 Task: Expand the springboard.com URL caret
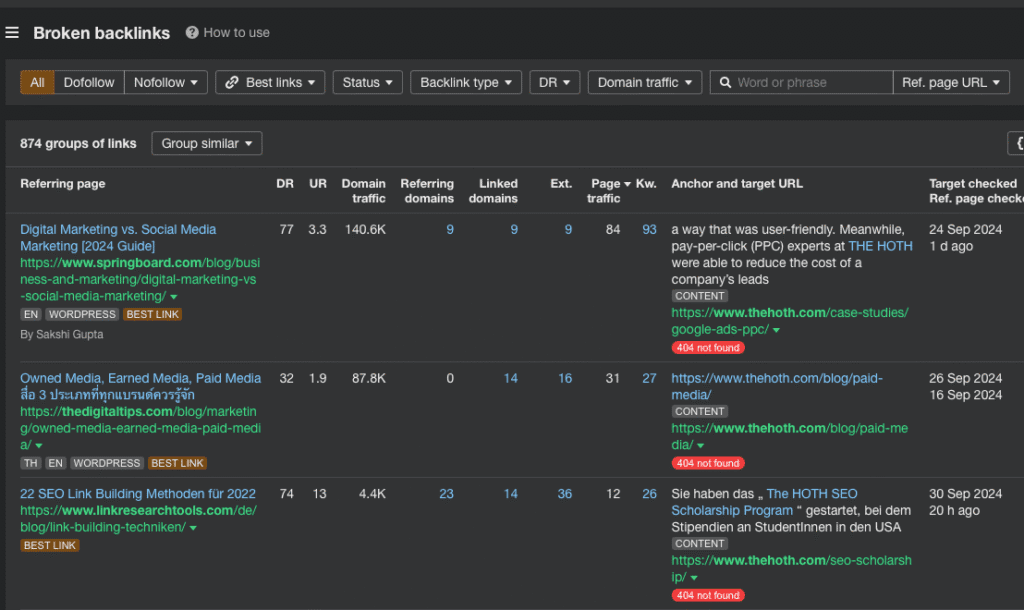[x=174, y=297]
